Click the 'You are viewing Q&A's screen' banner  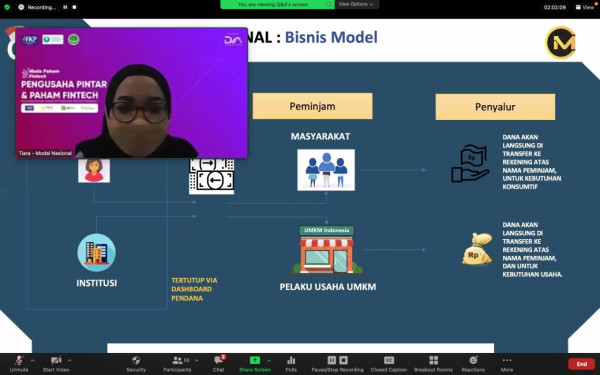pyautogui.click(x=277, y=4)
